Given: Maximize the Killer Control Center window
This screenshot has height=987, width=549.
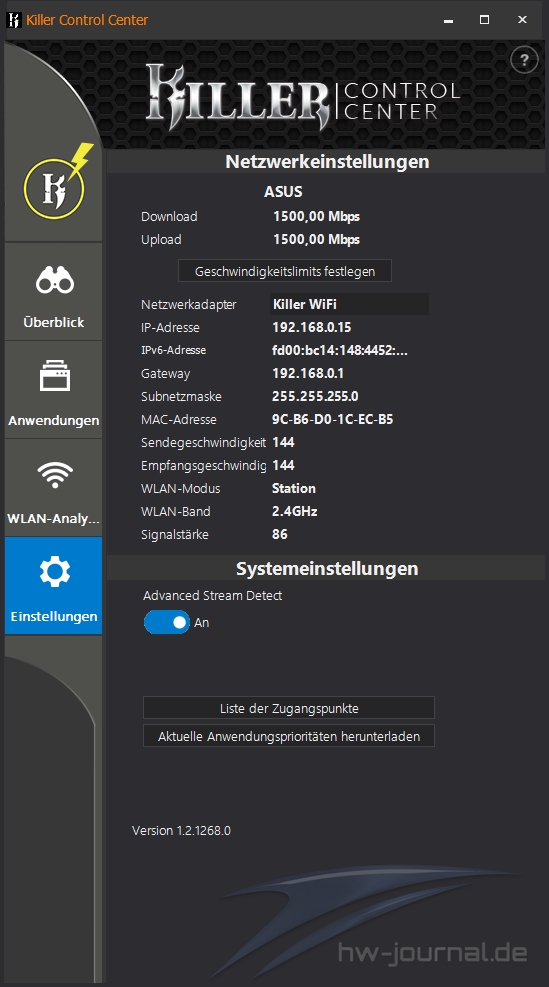Looking at the screenshot, I should coord(484,20).
